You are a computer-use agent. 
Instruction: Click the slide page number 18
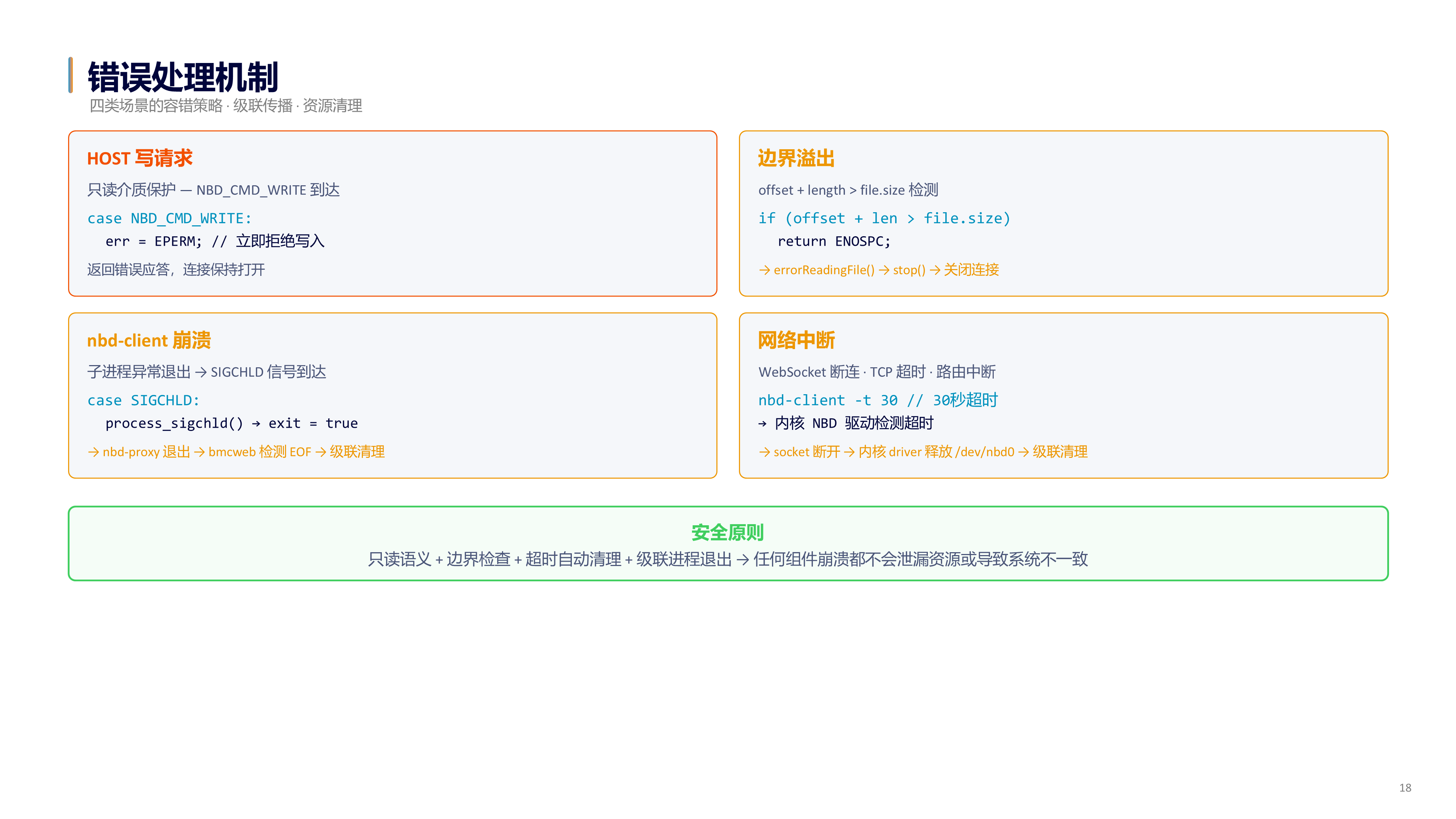[1405, 788]
